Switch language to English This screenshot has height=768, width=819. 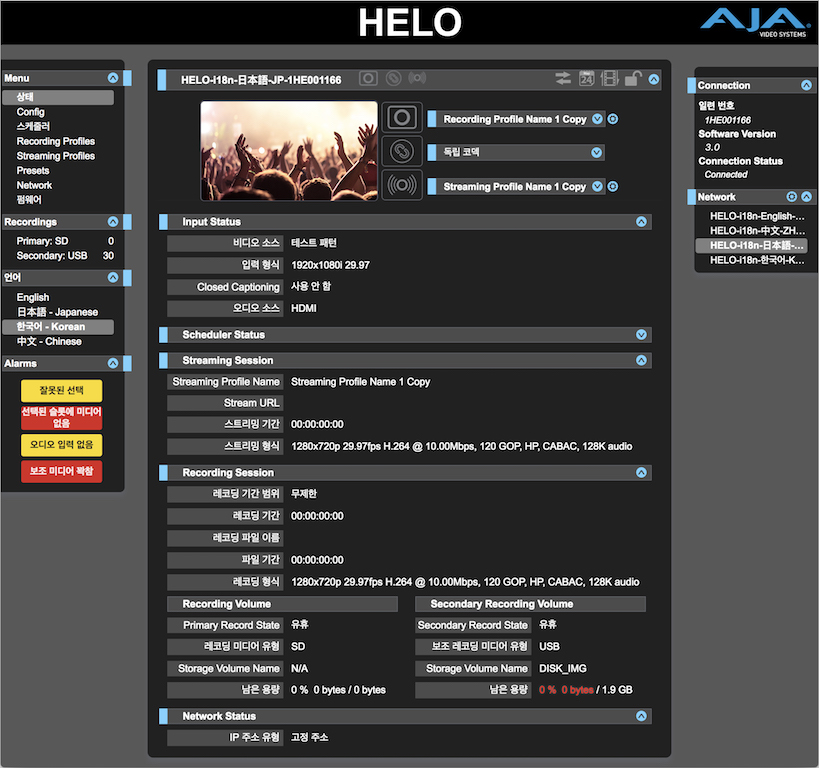[32, 297]
